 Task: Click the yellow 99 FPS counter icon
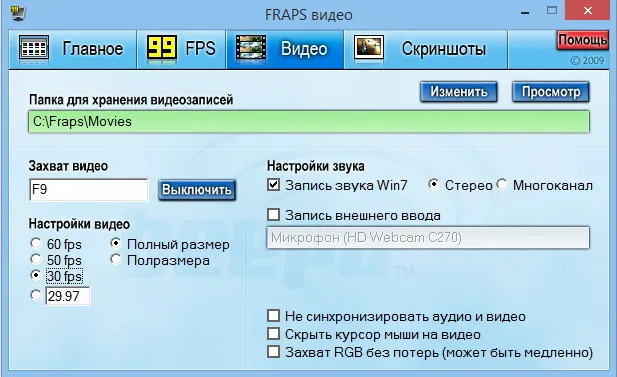point(161,48)
